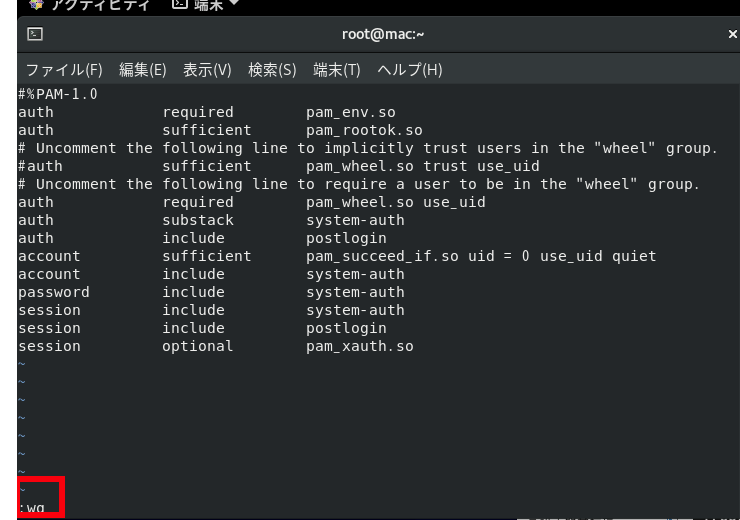This screenshot has width=740, height=520.
Task: Click the commented #auth line start
Action: [x=40, y=166]
